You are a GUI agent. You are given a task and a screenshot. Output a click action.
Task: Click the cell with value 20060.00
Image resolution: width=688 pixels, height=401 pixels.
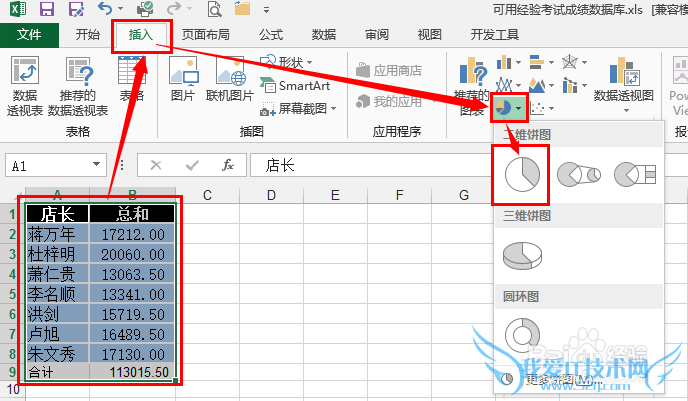tap(132, 254)
